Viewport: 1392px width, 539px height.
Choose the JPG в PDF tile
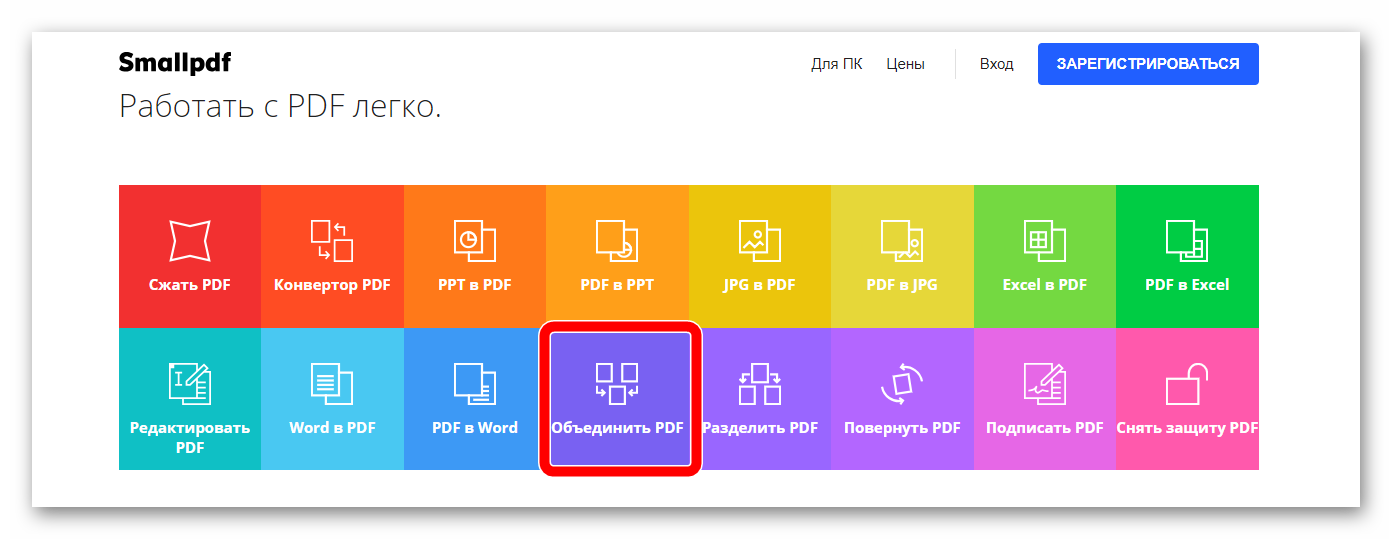pyautogui.click(x=759, y=256)
